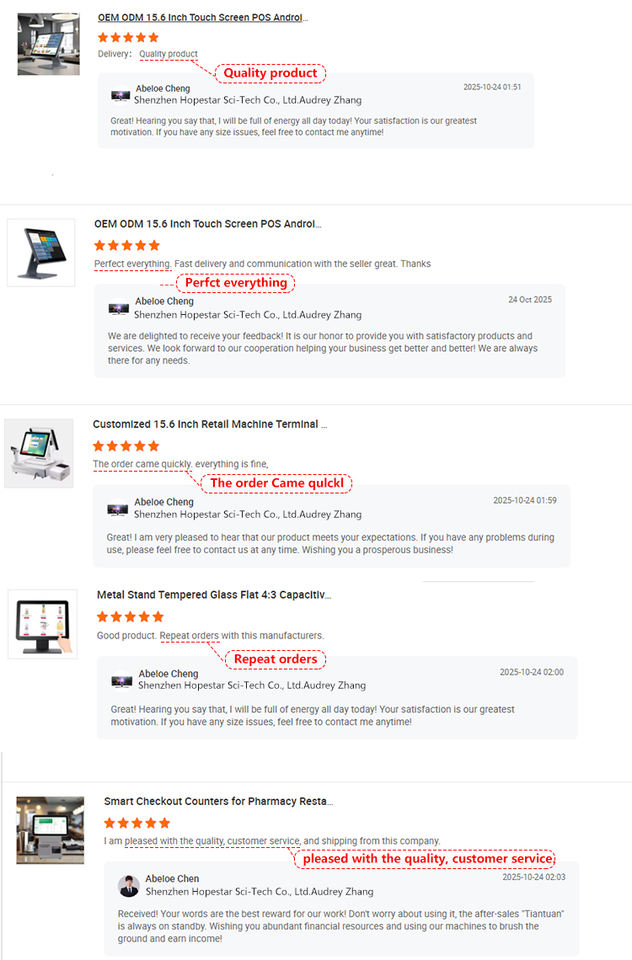The width and height of the screenshot is (632, 960).
Task: Click the star rating under Retail Machine Terminal
Action: click(x=126, y=446)
